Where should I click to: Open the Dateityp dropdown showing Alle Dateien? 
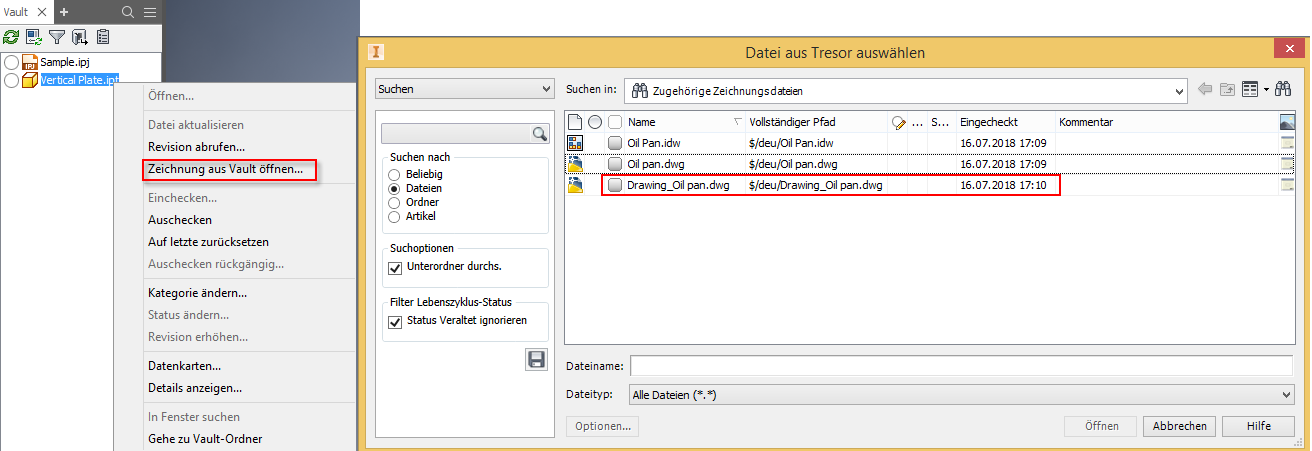(962, 395)
